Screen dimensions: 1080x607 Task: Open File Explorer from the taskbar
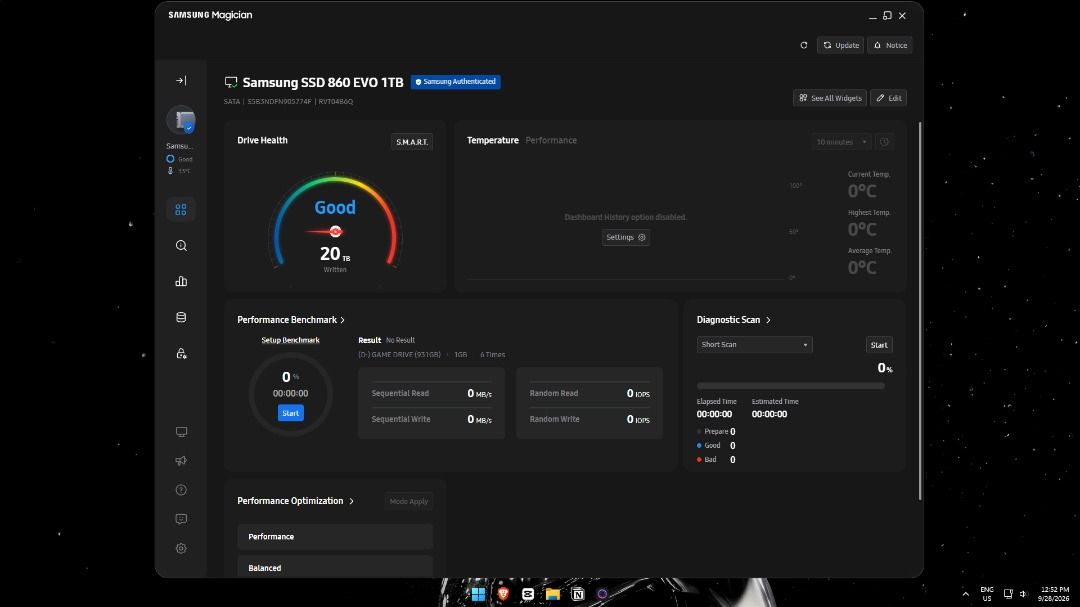(x=552, y=594)
